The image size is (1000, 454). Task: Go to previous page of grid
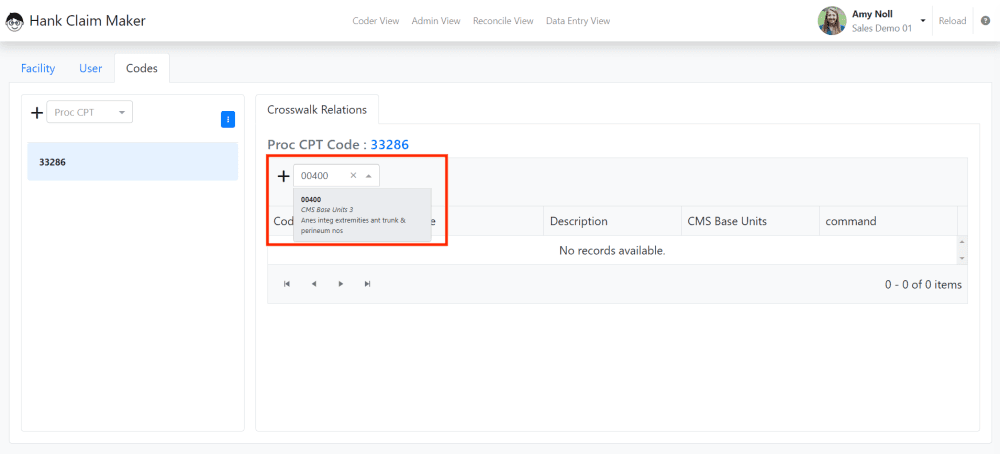pos(314,284)
